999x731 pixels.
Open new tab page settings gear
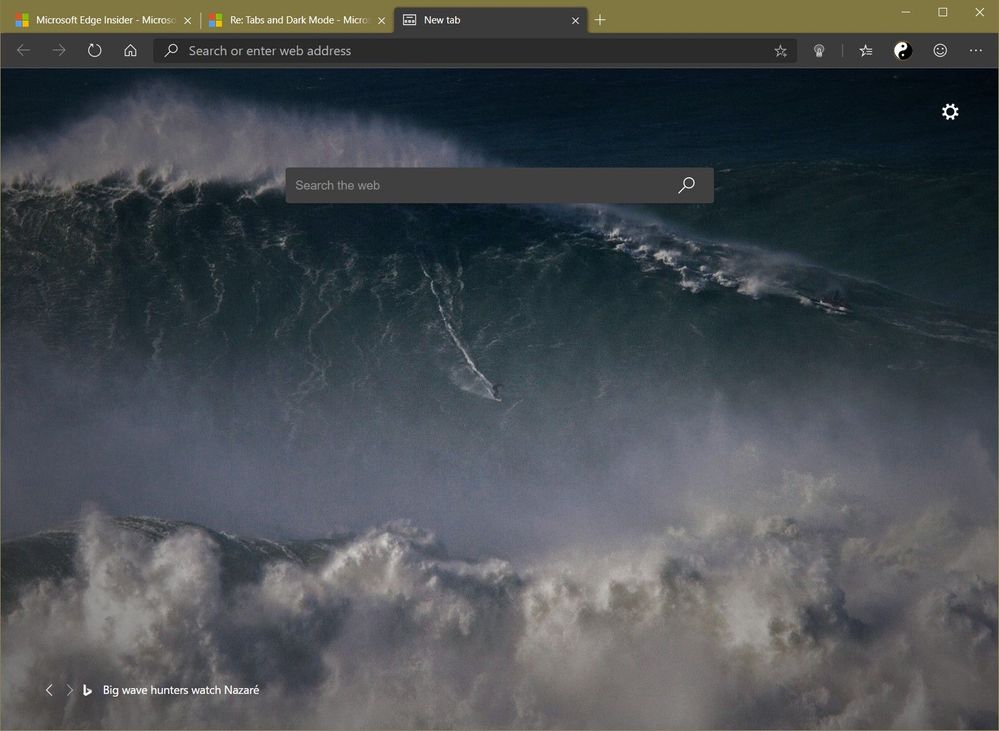coord(950,112)
